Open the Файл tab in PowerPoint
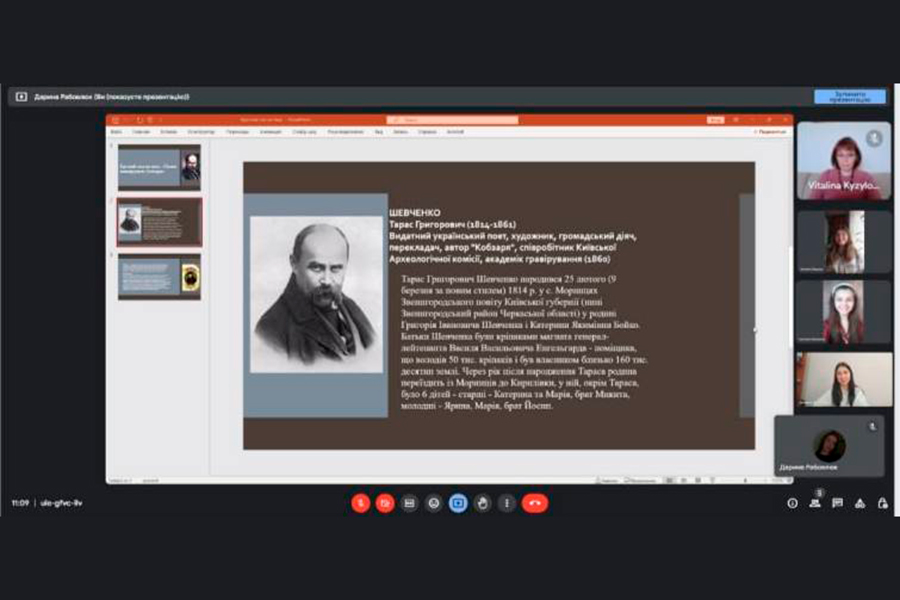Viewport: 900px width, 600px height. 116,132
